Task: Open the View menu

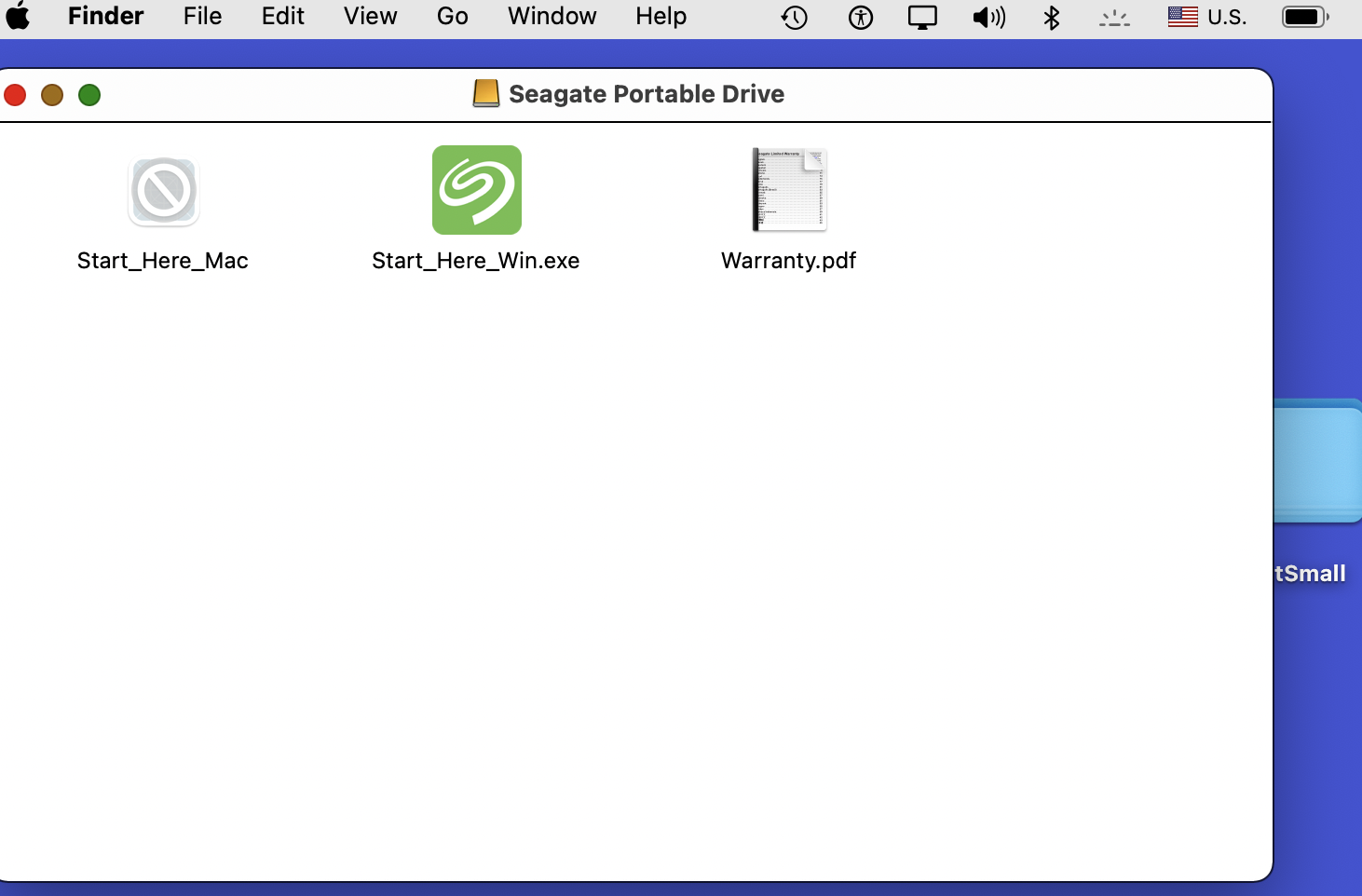Action: point(371,16)
